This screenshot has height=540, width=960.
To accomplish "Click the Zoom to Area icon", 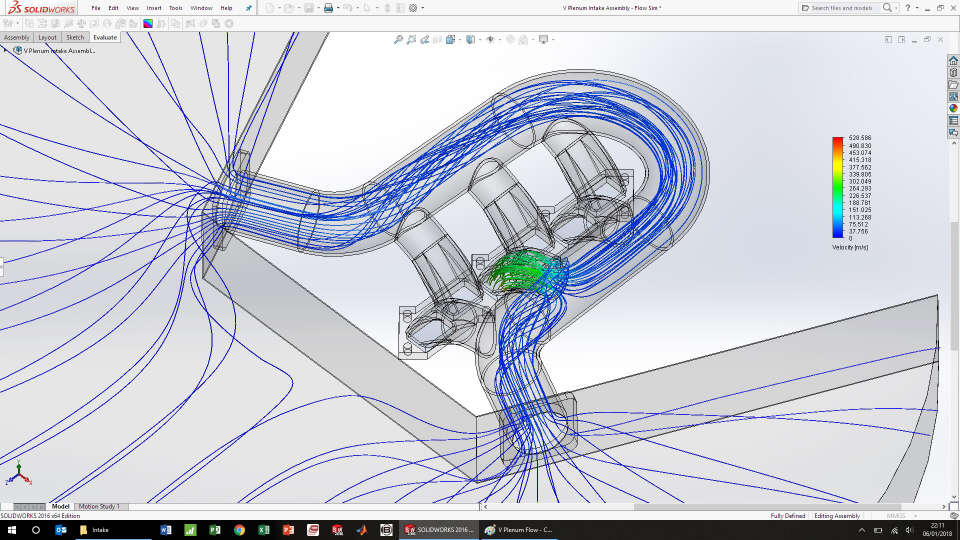I will tap(412, 40).
